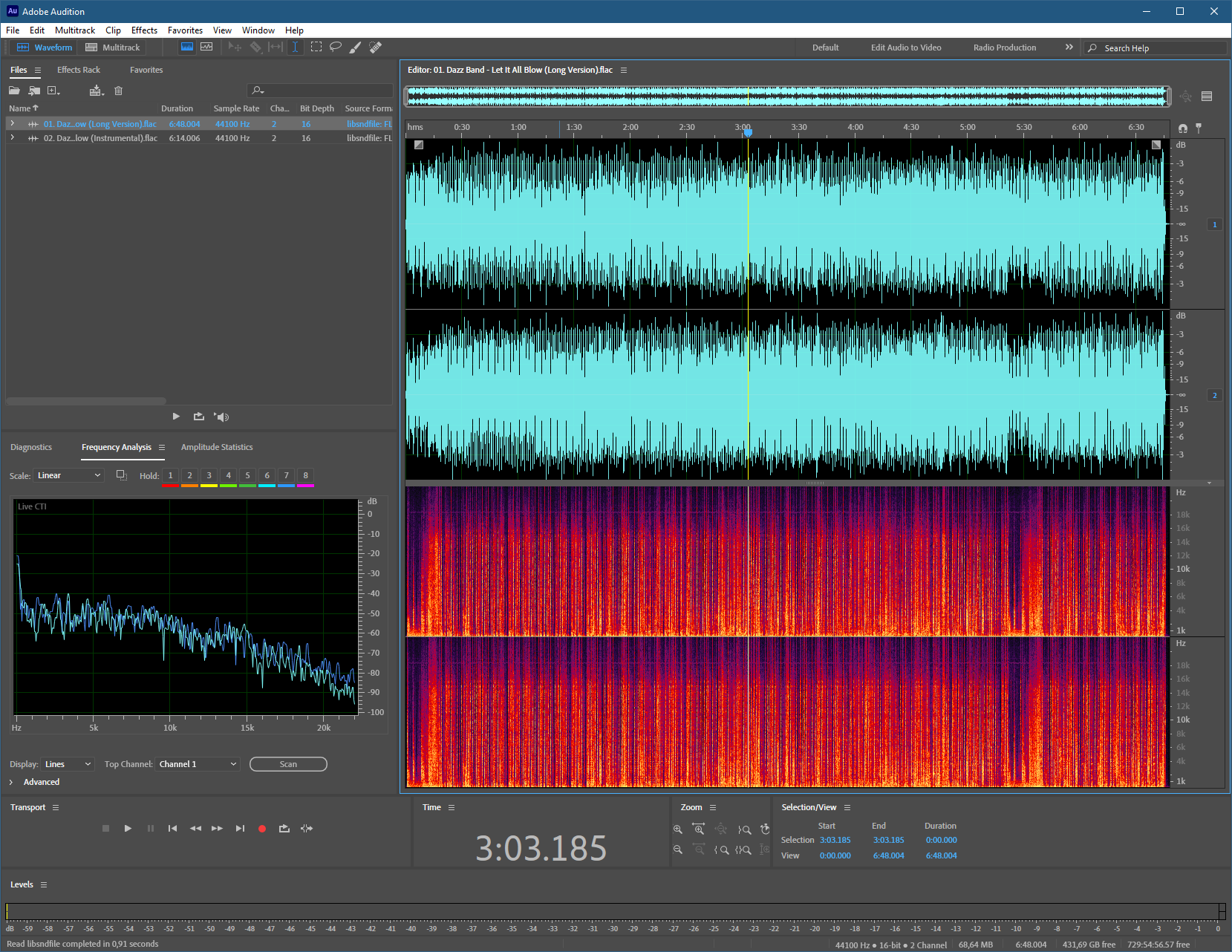Select the Default workspace
1232x952 pixels.
pyautogui.click(x=825, y=48)
